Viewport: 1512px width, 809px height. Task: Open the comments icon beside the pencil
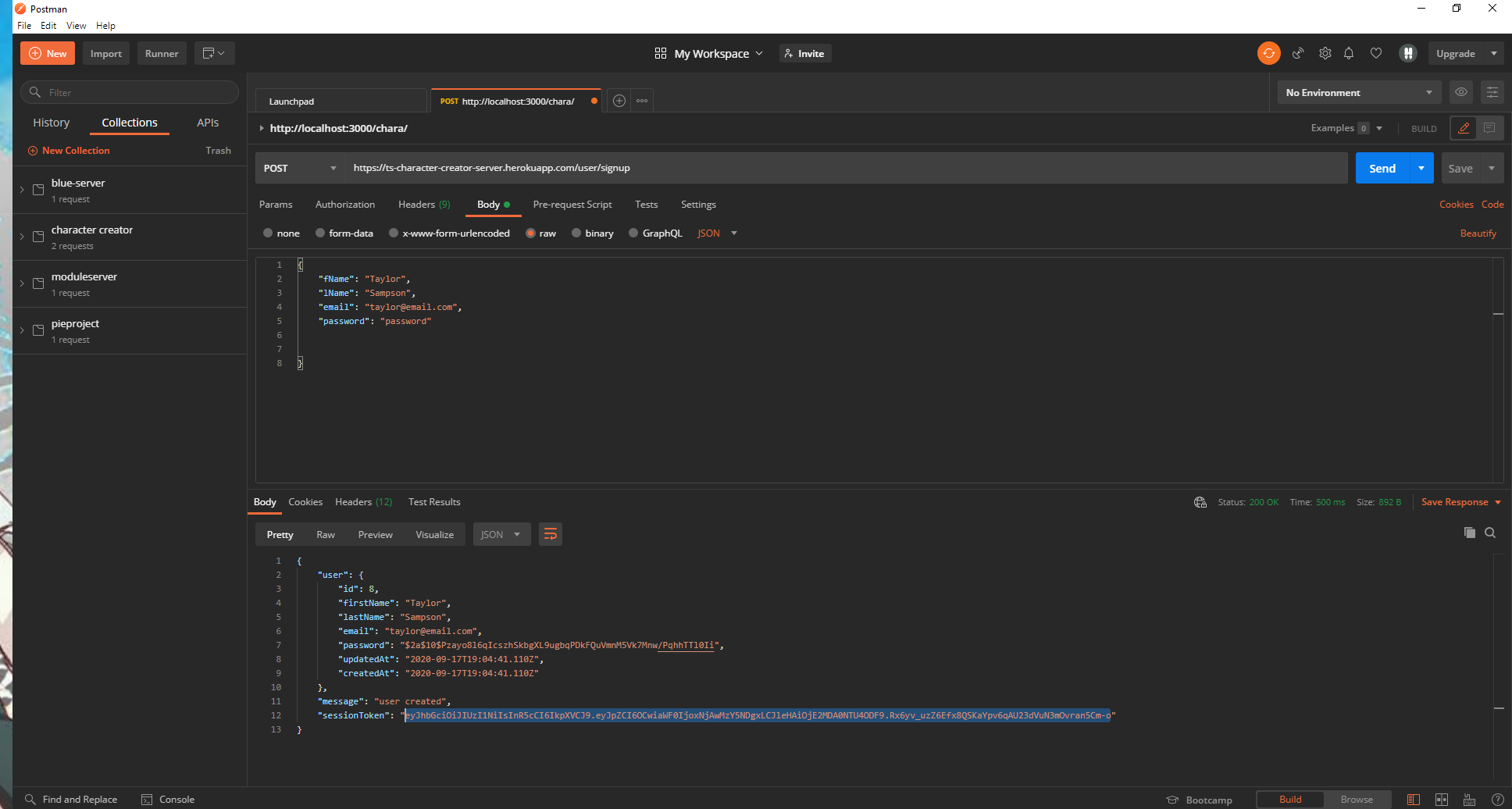pyautogui.click(x=1489, y=128)
